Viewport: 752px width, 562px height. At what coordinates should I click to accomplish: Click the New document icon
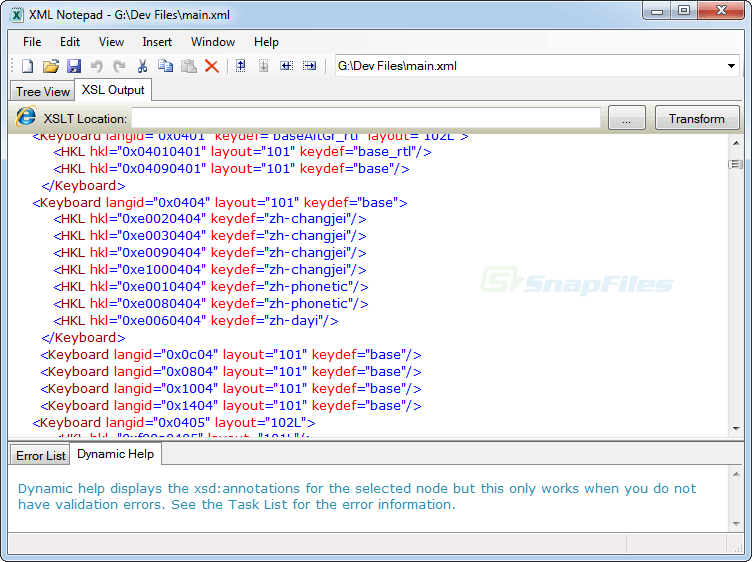point(27,66)
